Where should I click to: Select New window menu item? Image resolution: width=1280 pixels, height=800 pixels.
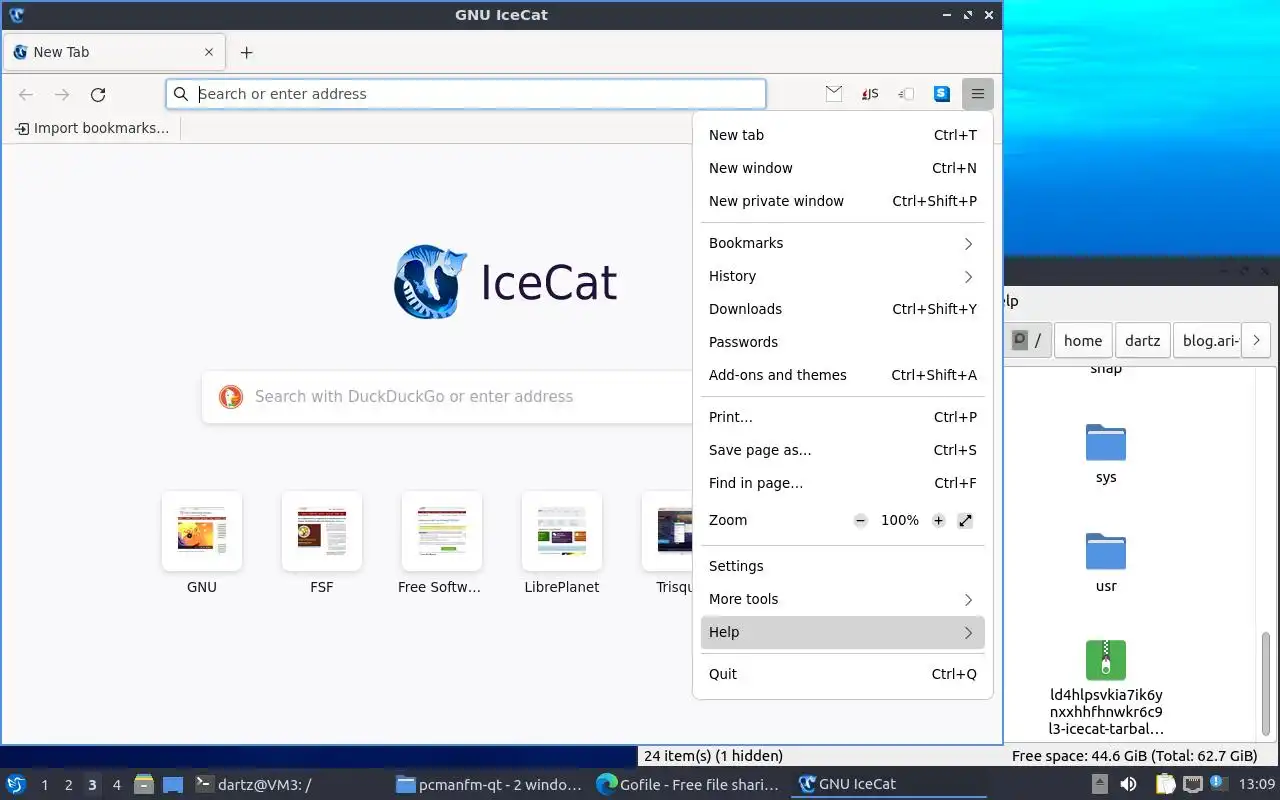pos(842,168)
